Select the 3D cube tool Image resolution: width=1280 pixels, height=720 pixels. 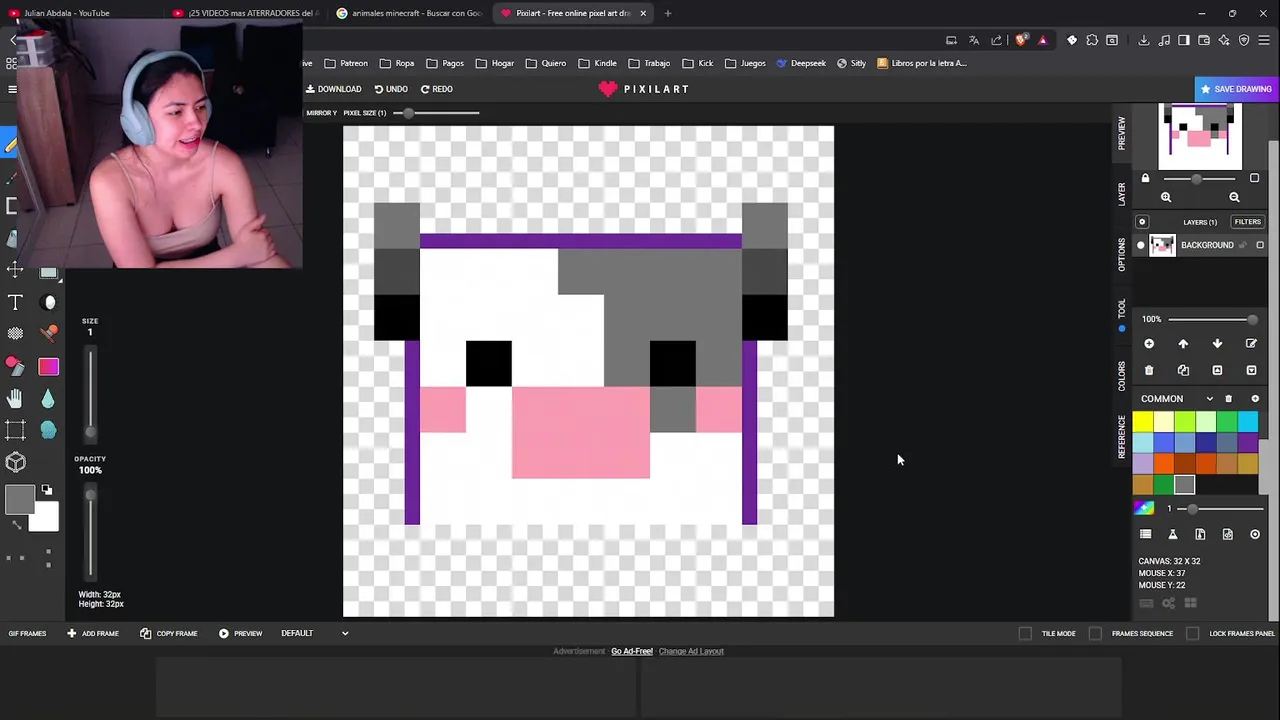(15, 462)
